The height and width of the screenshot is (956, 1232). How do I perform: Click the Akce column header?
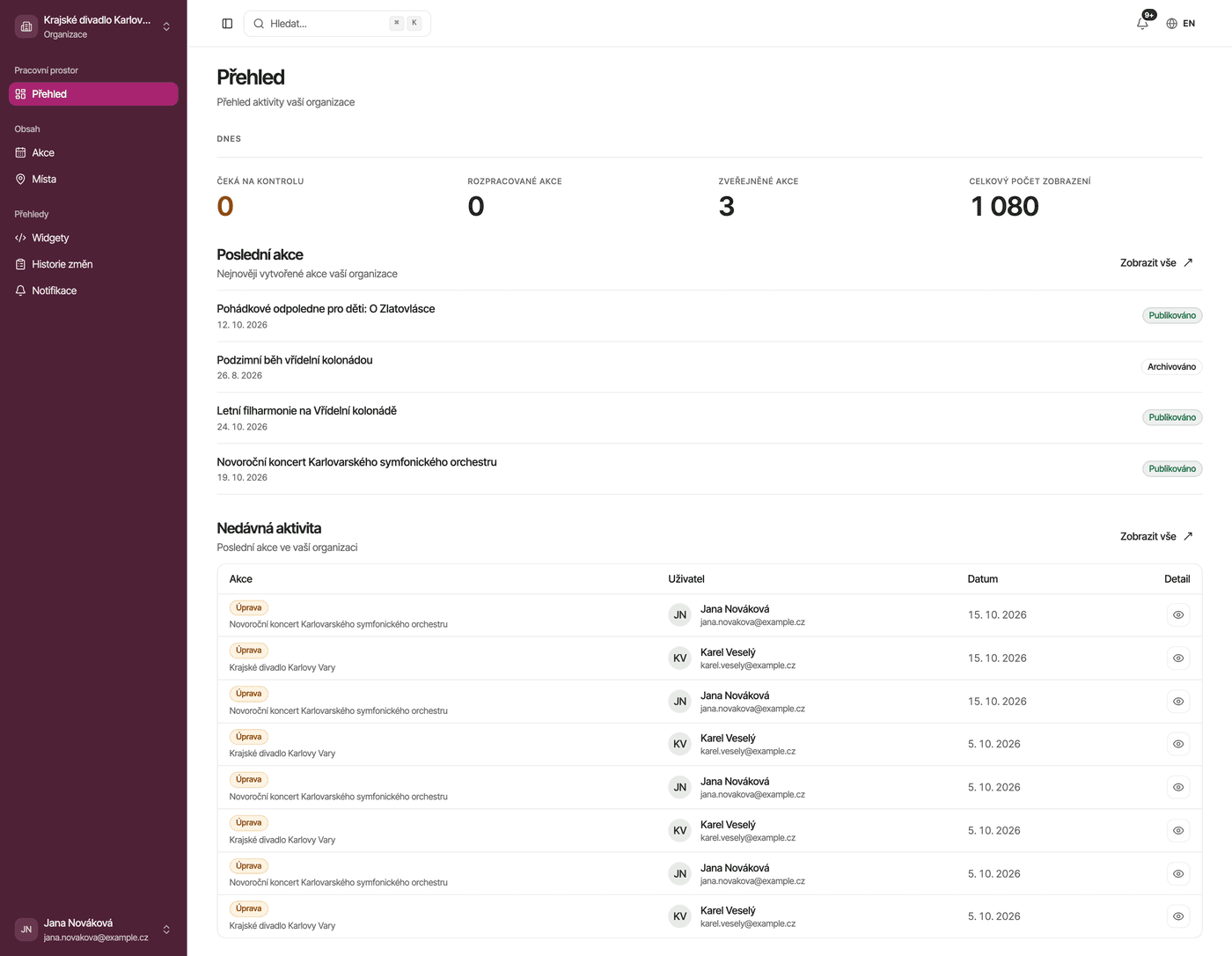tap(241, 579)
